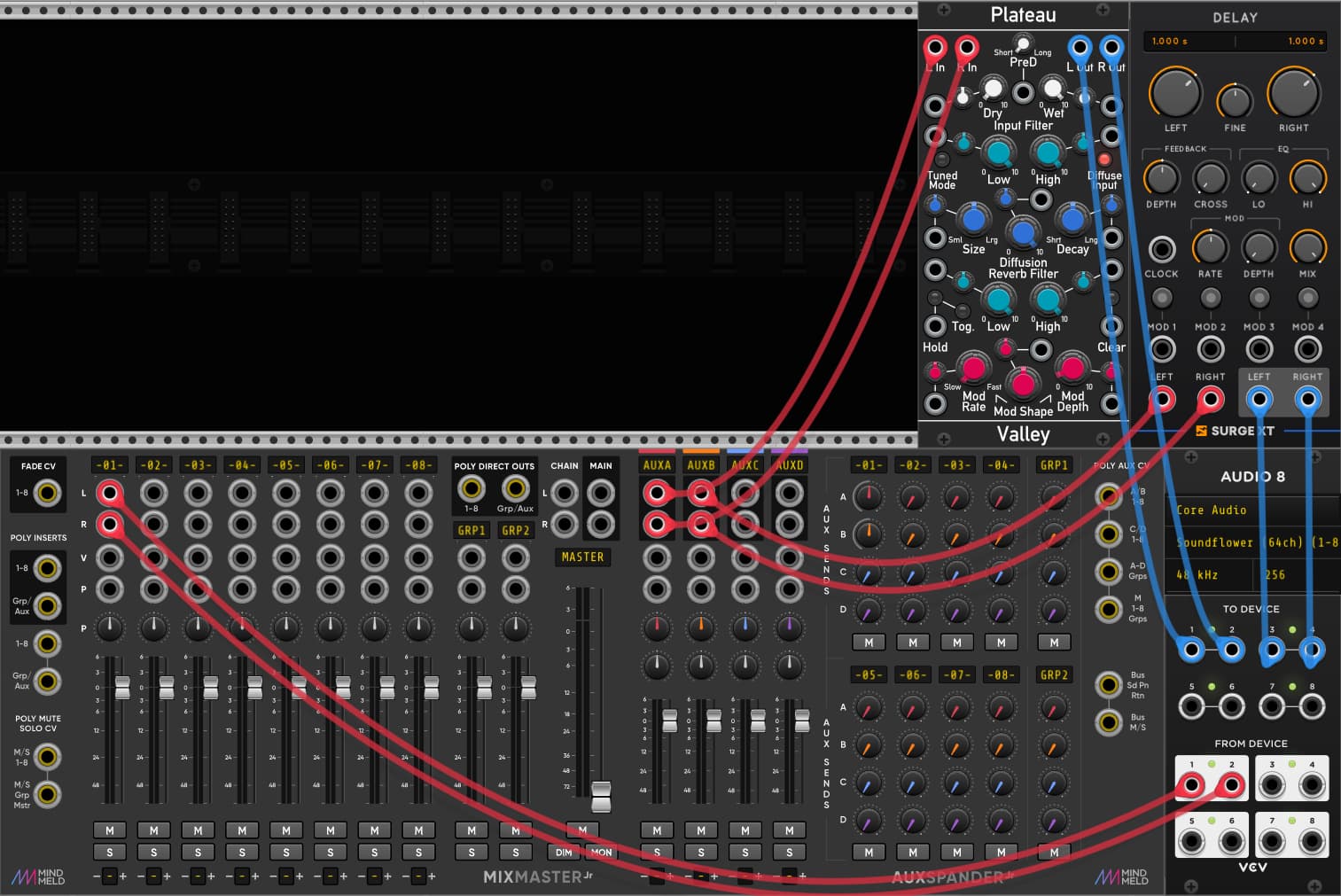
Task: Click the Delay FINE knob
Action: 1235,101
